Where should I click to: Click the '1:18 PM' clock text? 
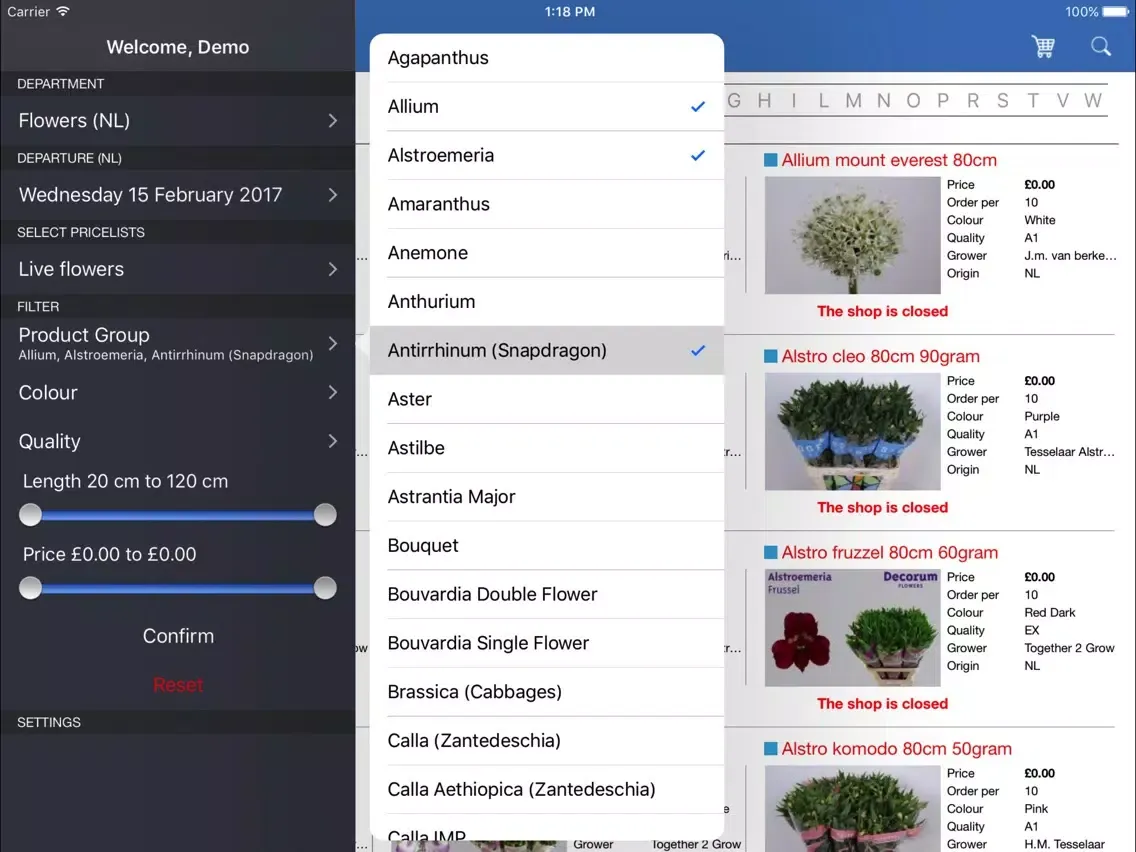[x=569, y=12]
